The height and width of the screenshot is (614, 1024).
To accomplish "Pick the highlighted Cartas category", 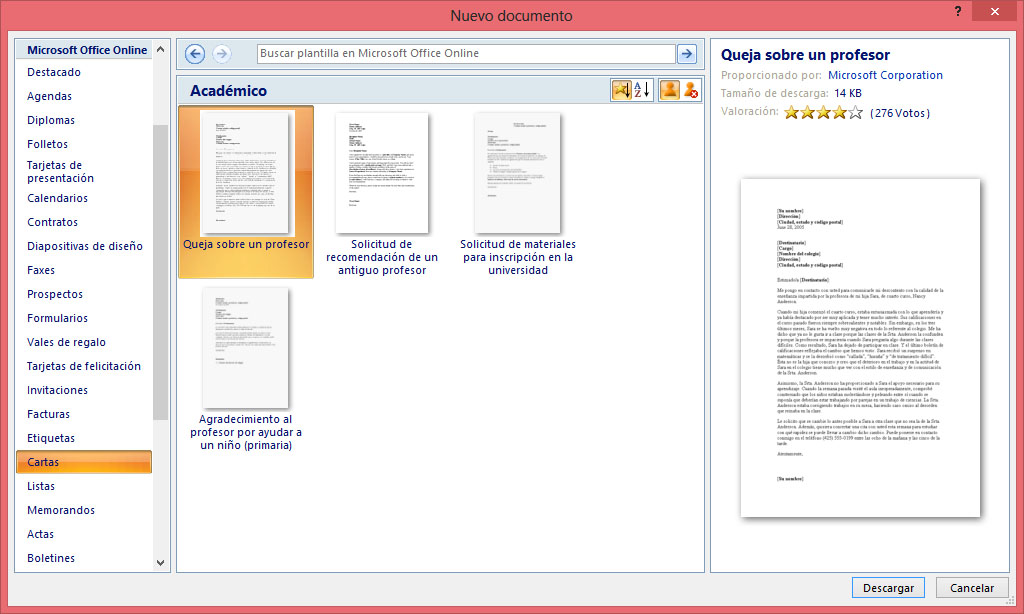I will [x=84, y=462].
